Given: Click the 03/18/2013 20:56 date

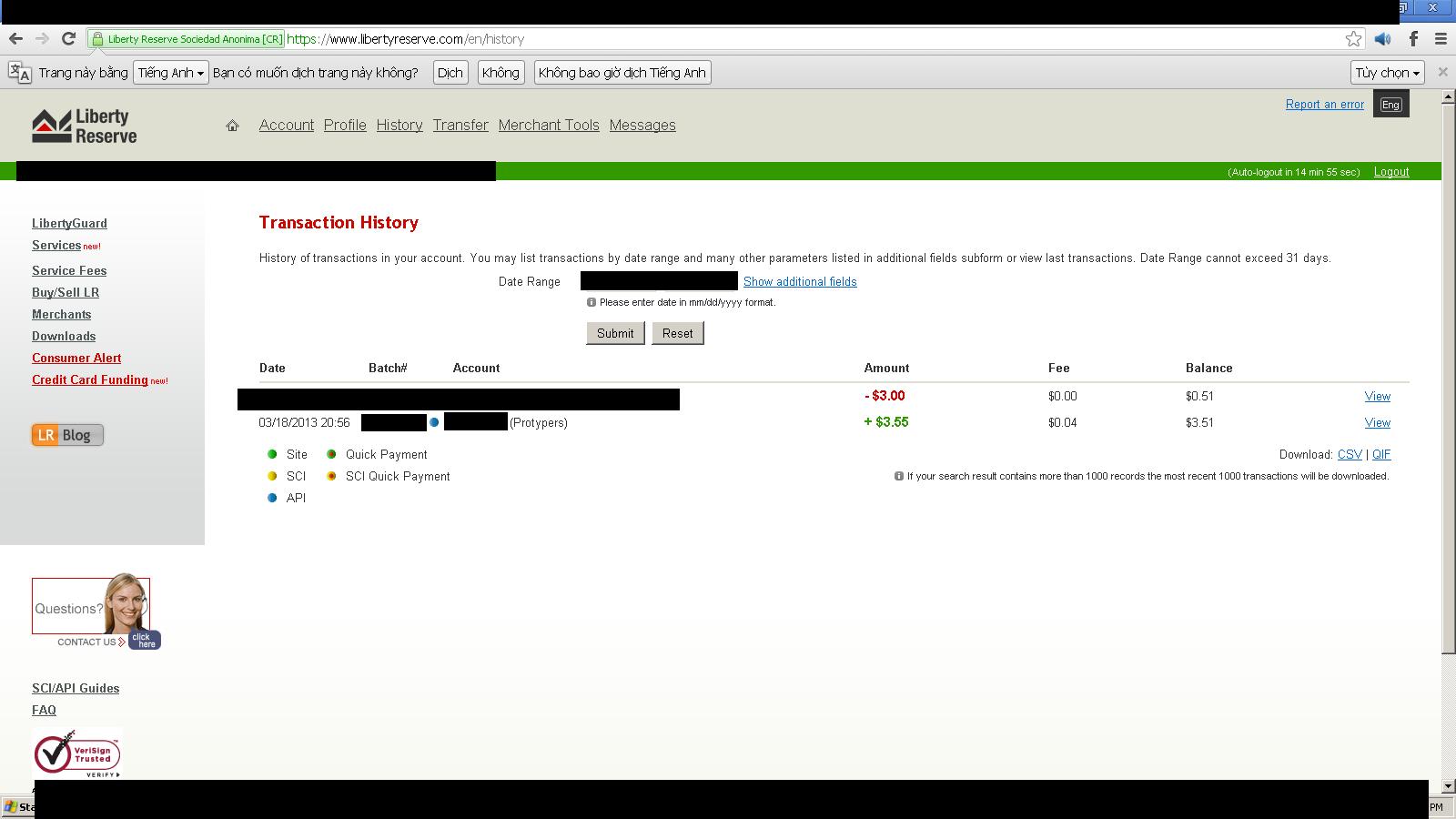Looking at the screenshot, I should click(304, 422).
